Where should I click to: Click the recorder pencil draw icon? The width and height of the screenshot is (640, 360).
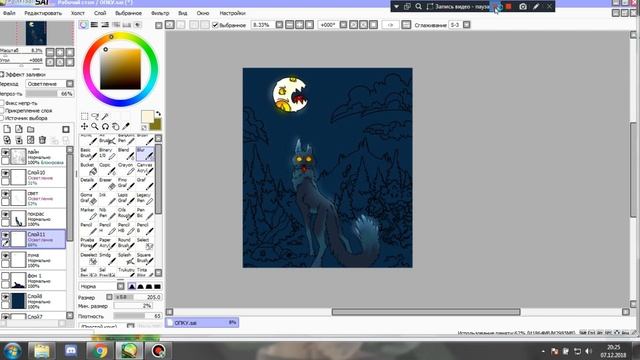pyautogui.click(x=536, y=7)
